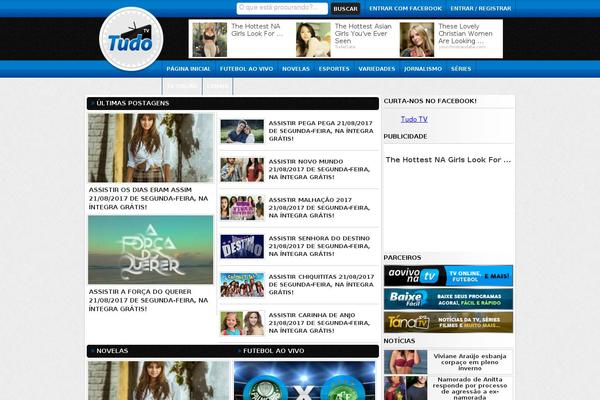Open Jornalismo menu item
The image size is (600, 400).
click(423, 69)
